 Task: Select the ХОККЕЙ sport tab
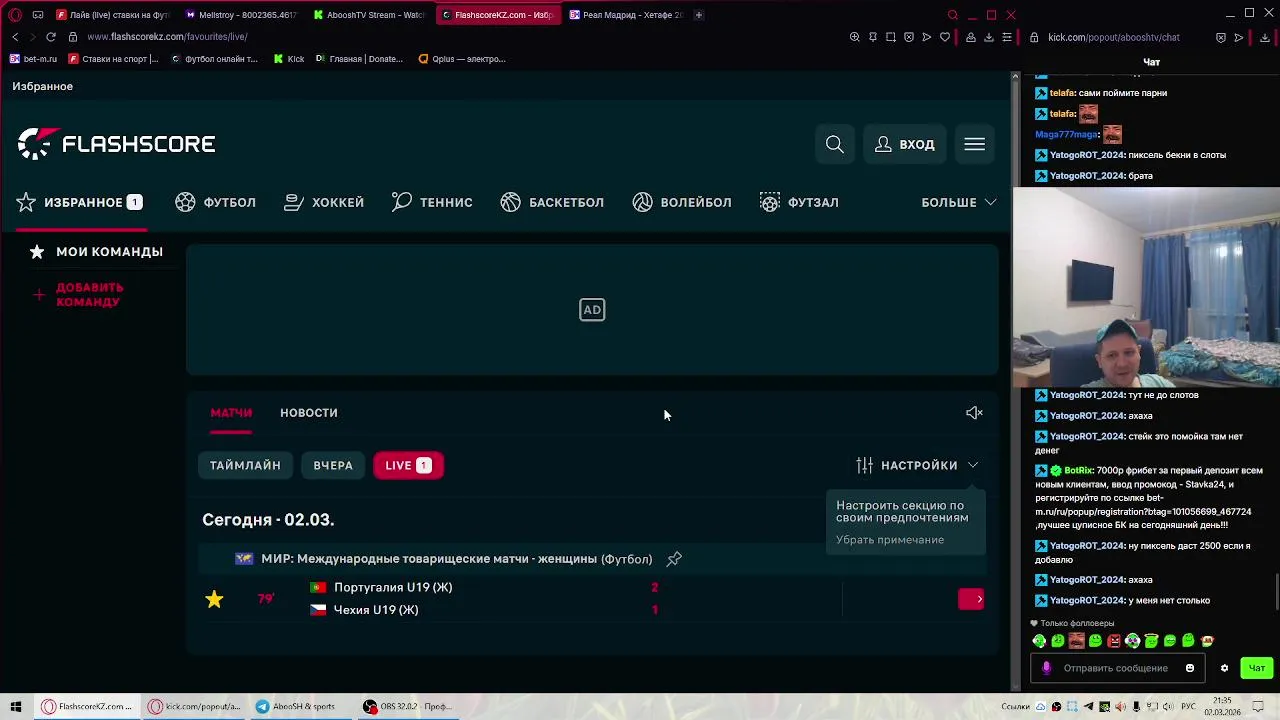click(x=324, y=202)
